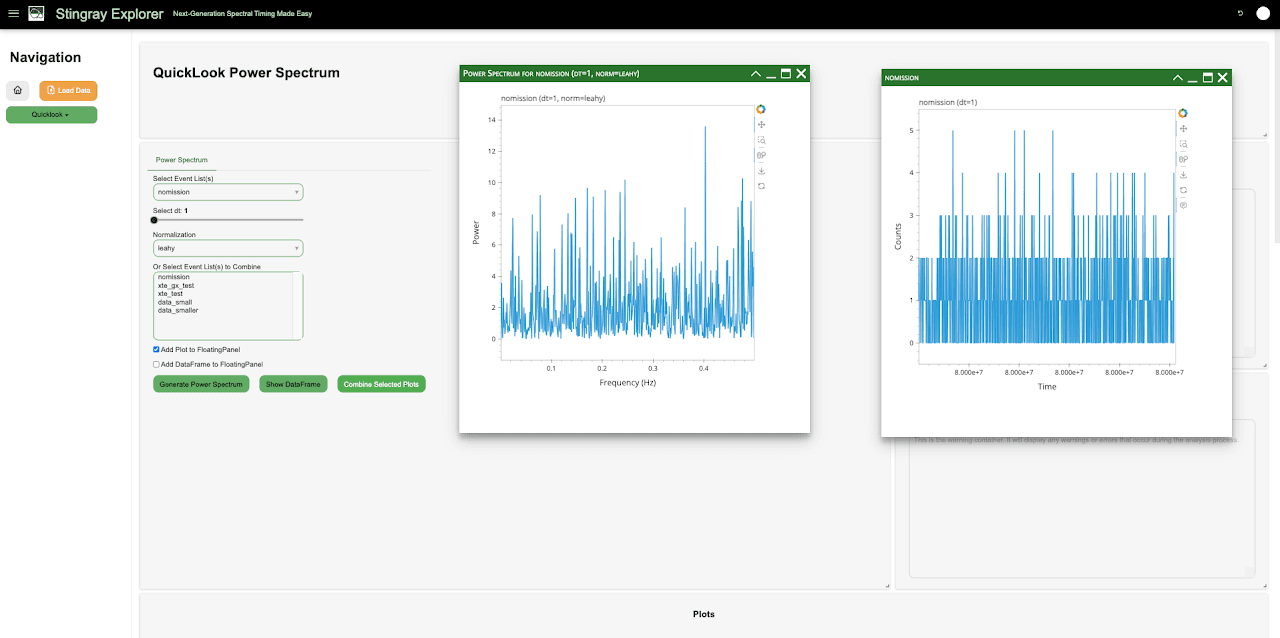Select Box Zoom tool in NOMISSION plot

point(1183,144)
